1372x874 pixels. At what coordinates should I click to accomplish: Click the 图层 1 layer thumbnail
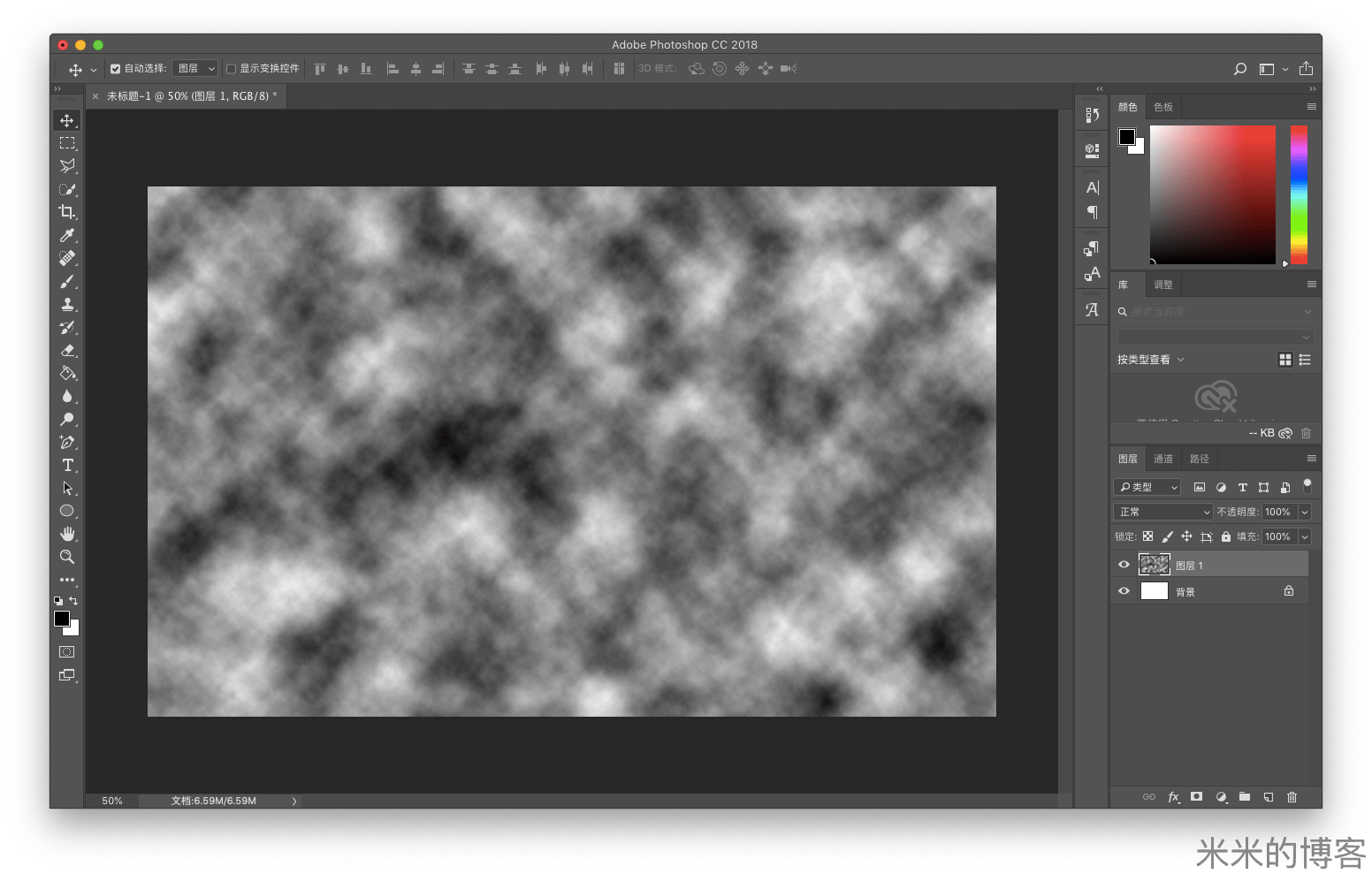(1154, 565)
